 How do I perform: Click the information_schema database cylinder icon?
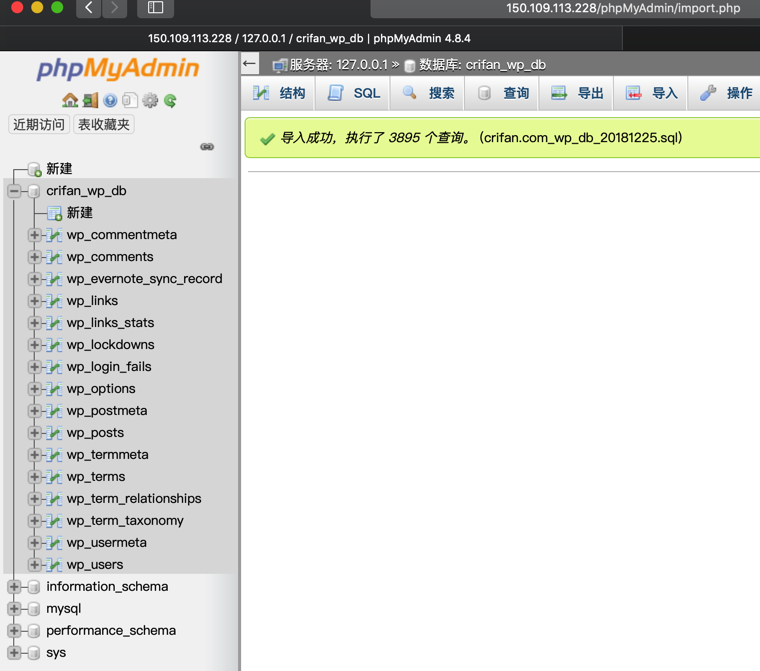click(33, 587)
